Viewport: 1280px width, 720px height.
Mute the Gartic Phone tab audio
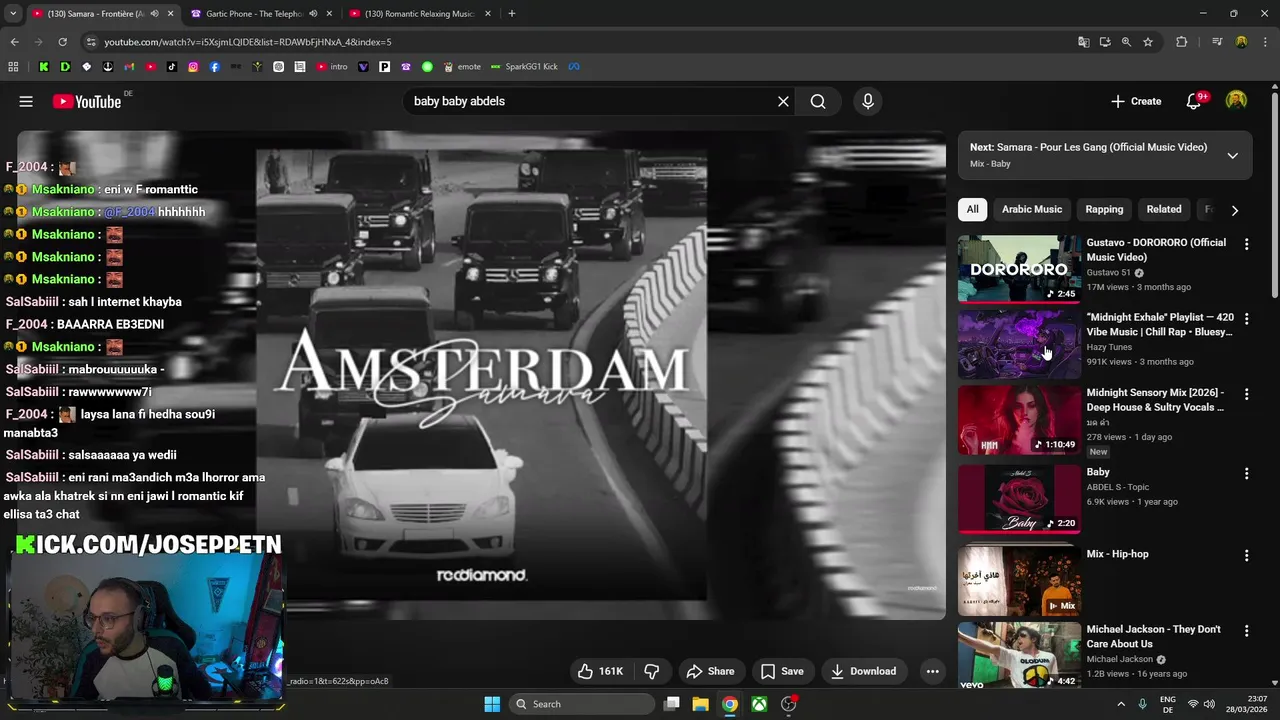[x=313, y=14]
